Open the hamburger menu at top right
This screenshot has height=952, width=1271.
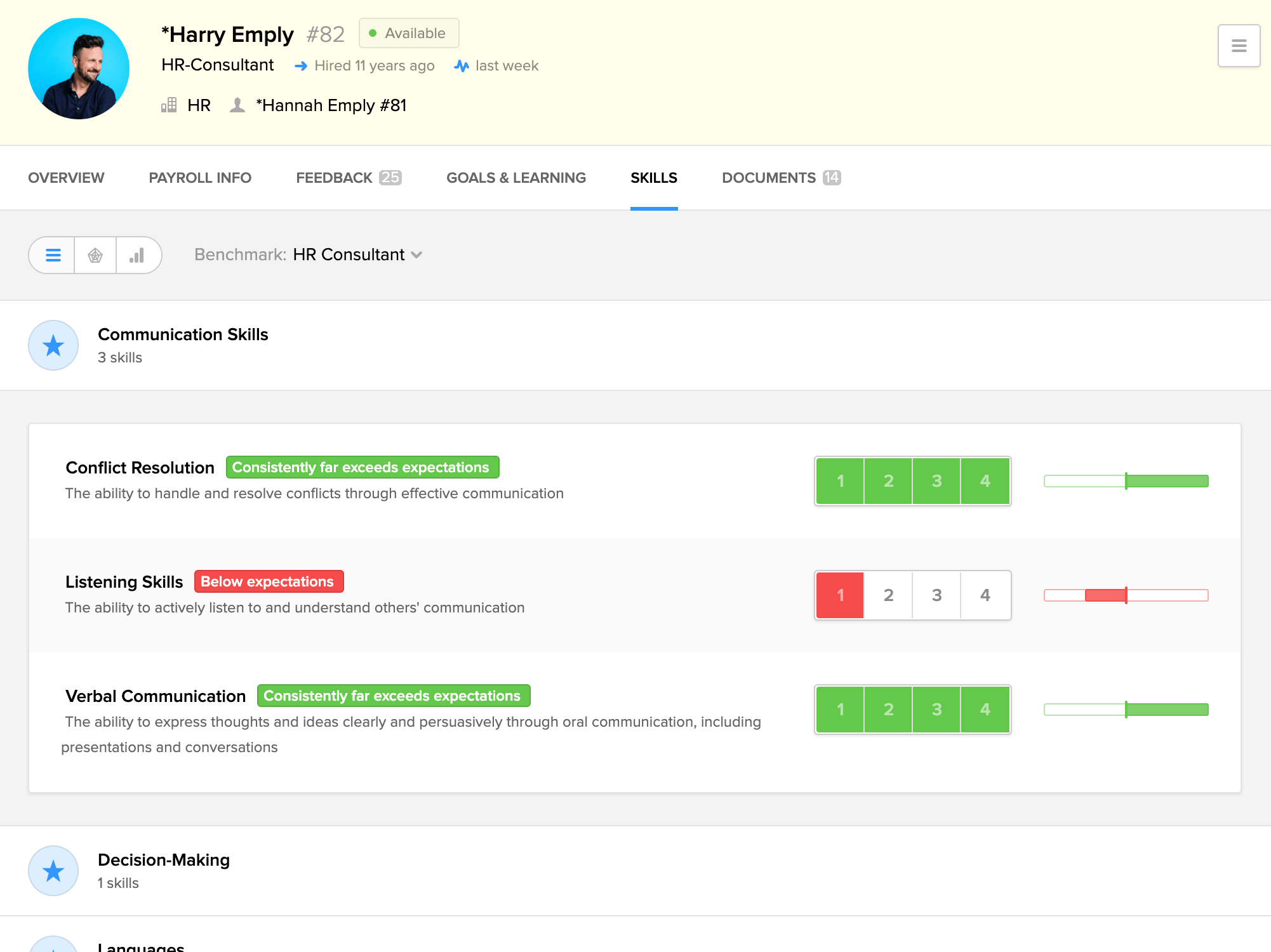(1238, 45)
